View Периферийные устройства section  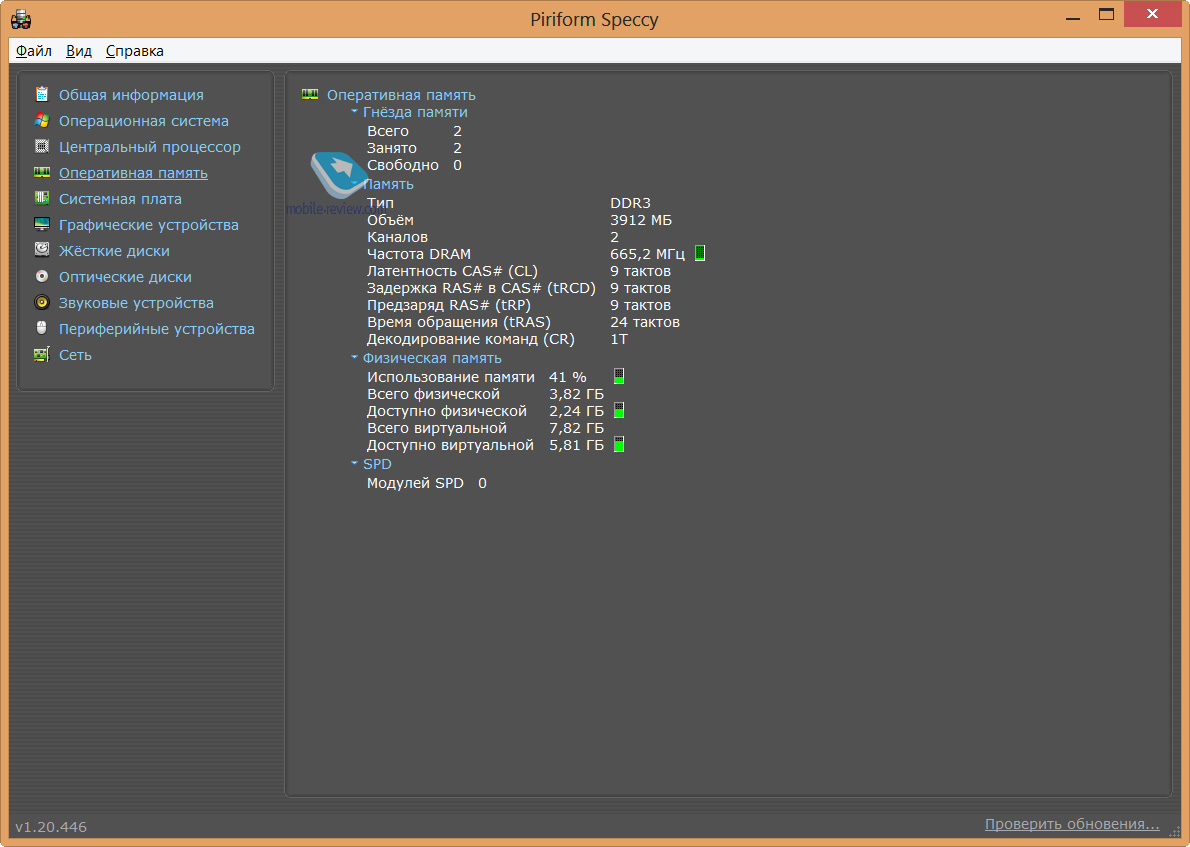[x=157, y=329]
